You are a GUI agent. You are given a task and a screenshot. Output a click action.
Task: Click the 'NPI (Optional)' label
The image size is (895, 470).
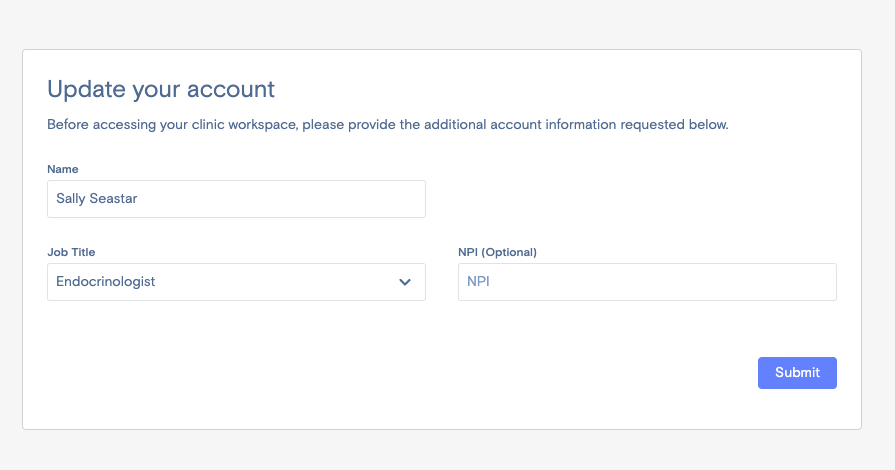coord(497,252)
